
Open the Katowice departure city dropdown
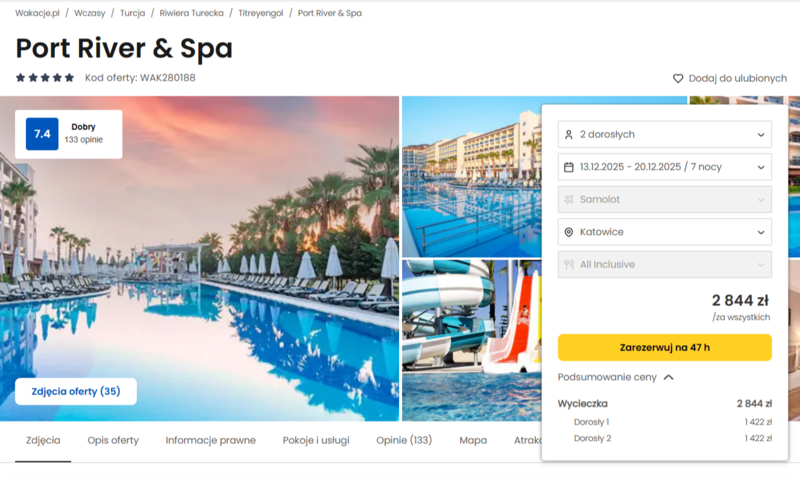point(664,232)
